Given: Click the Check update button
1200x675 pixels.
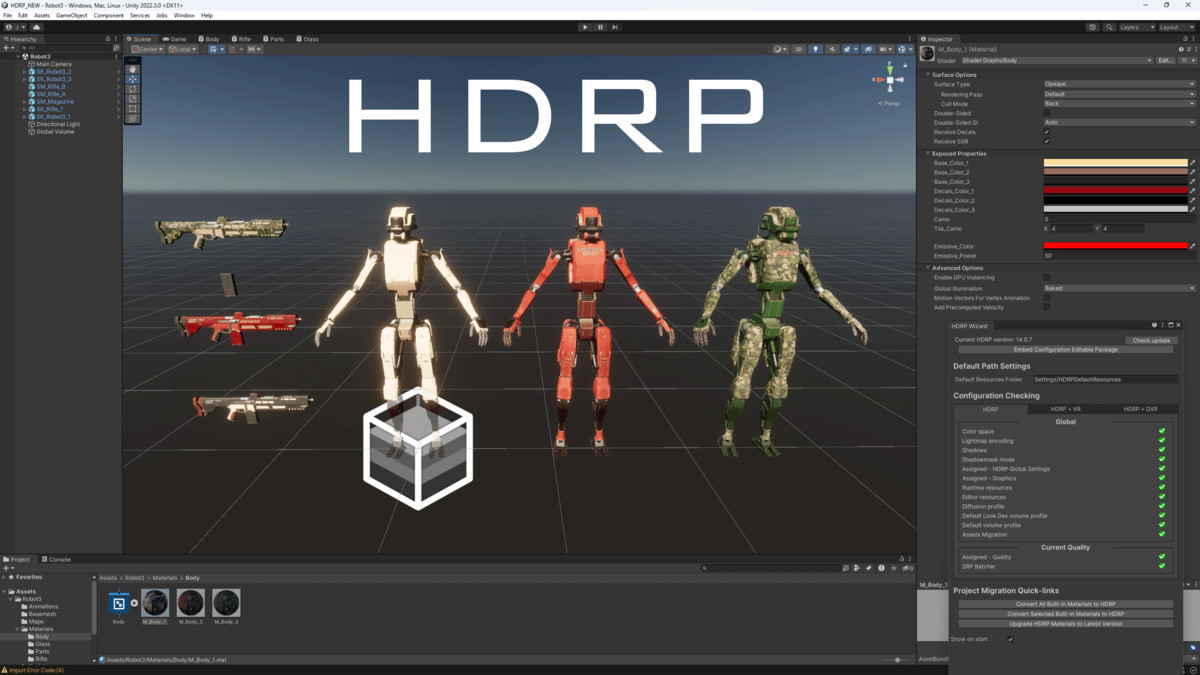Looking at the screenshot, I should 1151,340.
